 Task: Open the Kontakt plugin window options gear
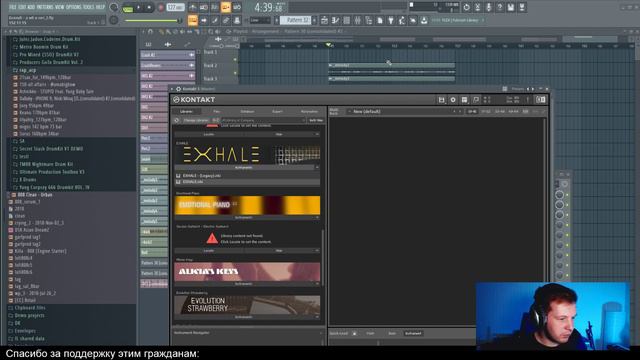coord(178,89)
